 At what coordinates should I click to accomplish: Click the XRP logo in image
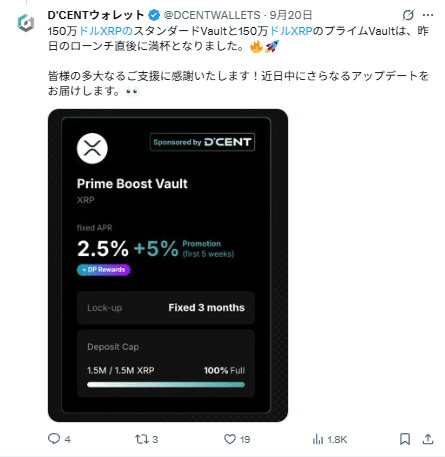point(92,148)
